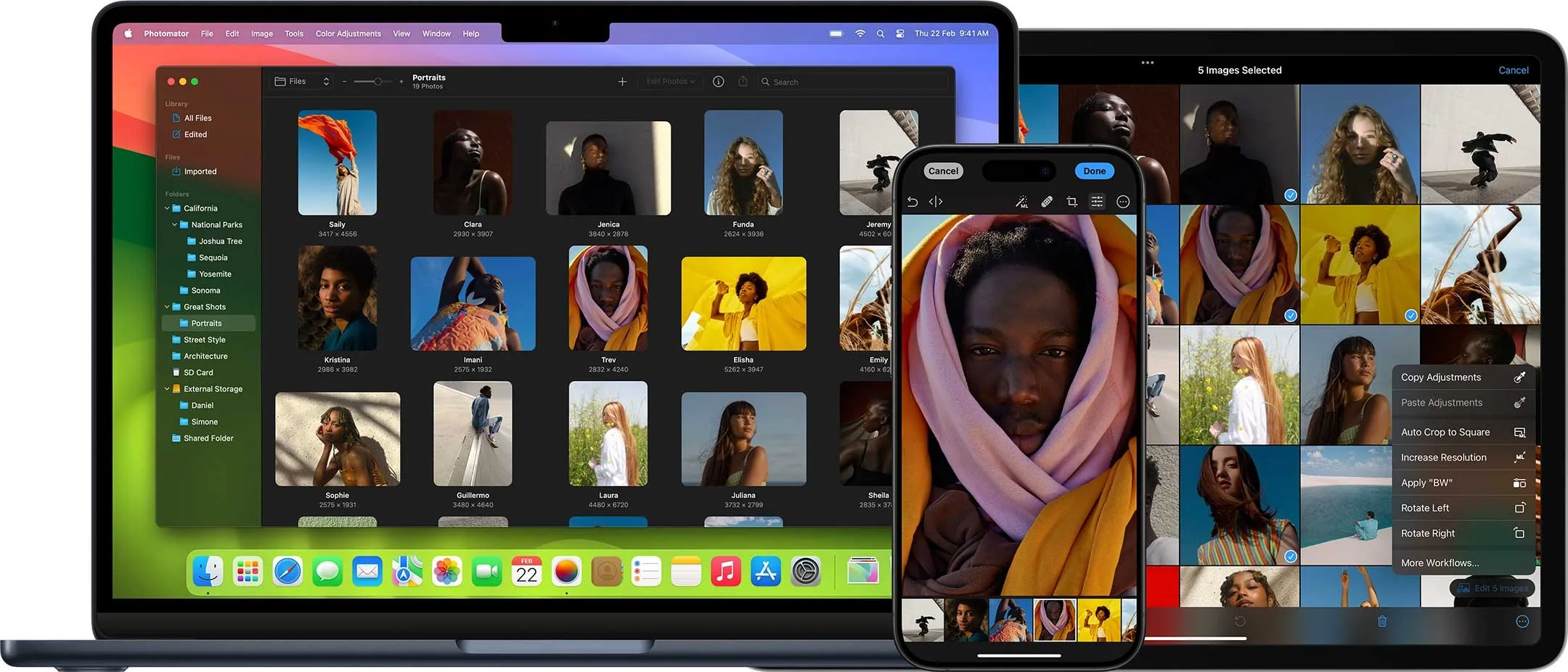The image size is (1568, 672).
Task: Tap the split compare icon on iPhone
Action: click(936, 202)
